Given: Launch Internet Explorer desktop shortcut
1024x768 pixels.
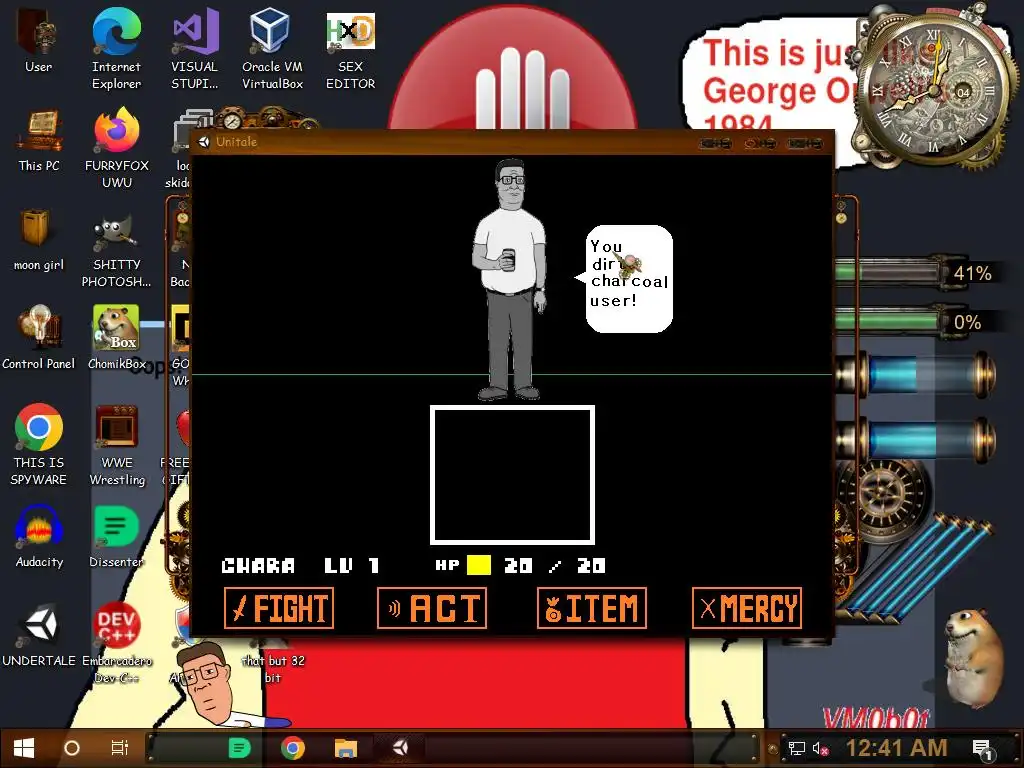Looking at the screenshot, I should pyautogui.click(x=116, y=49).
